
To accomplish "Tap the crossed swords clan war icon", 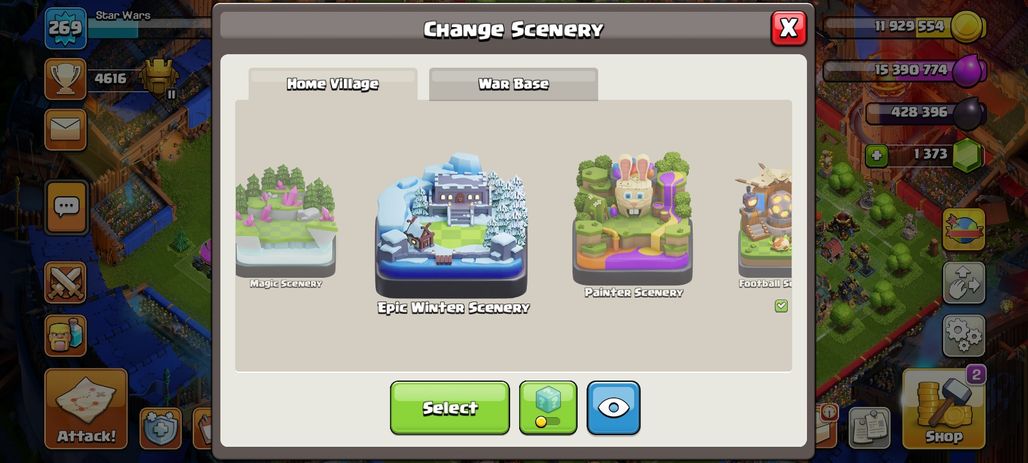I will click(66, 282).
